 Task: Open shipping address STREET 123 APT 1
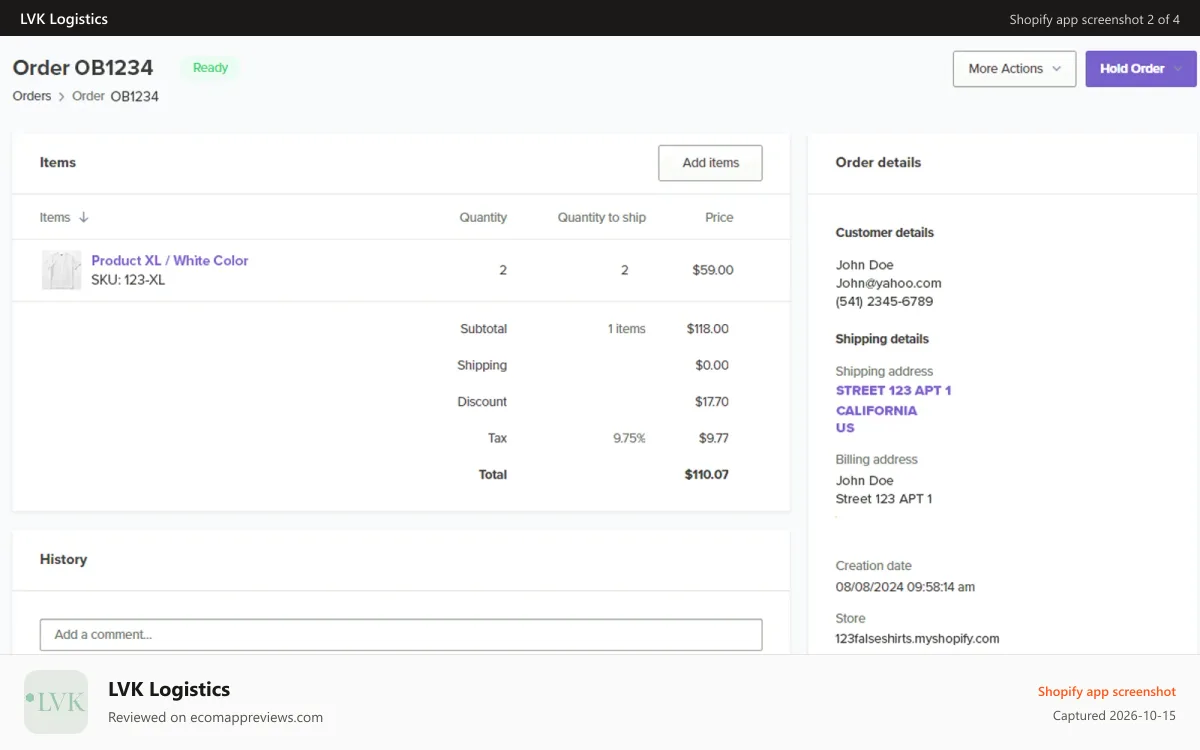pos(893,390)
